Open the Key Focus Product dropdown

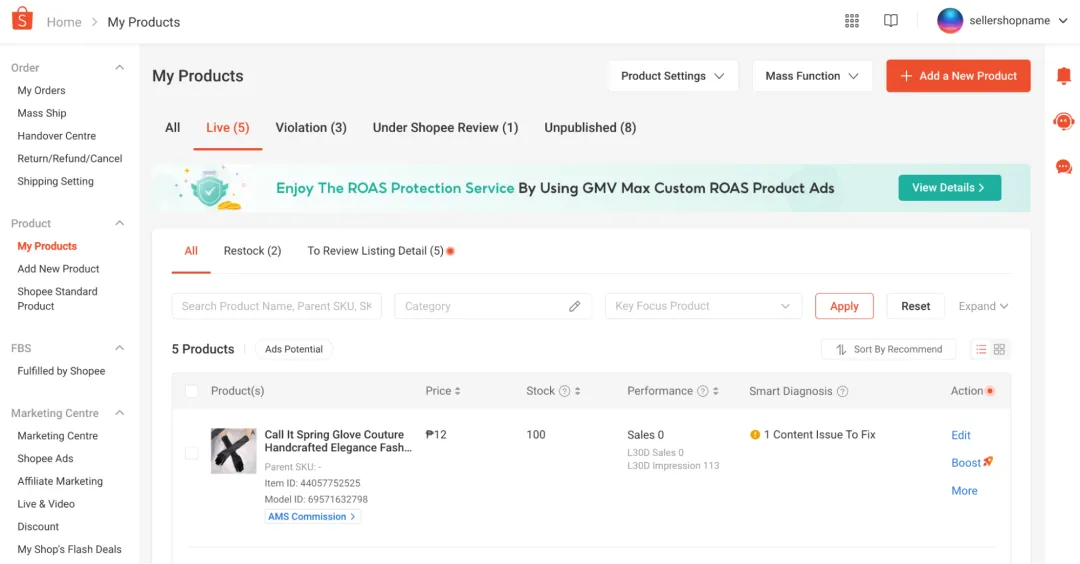click(702, 306)
